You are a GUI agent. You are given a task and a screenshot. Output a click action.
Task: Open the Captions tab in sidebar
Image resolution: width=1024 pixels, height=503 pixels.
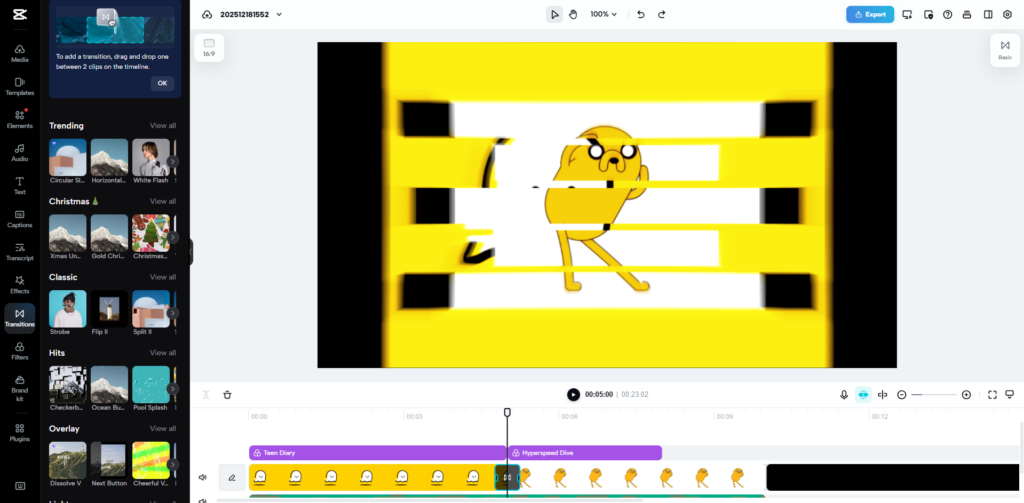19,218
